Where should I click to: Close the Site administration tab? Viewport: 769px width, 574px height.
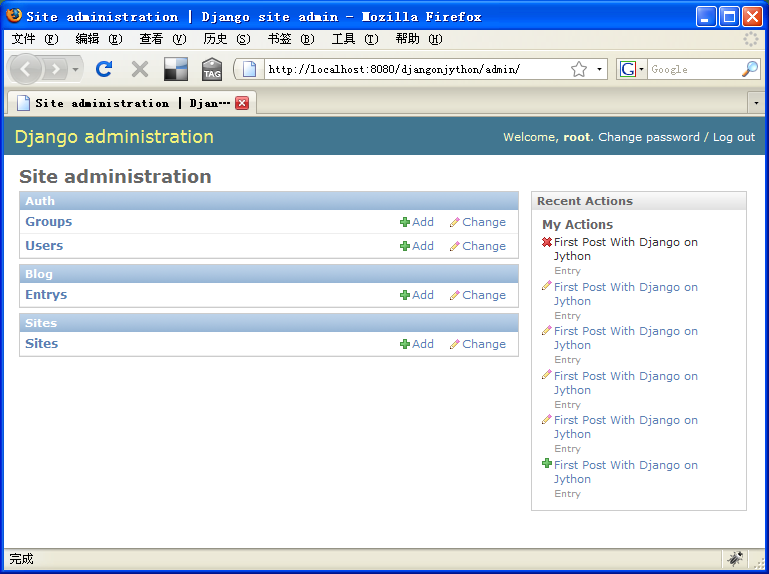coord(242,103)
